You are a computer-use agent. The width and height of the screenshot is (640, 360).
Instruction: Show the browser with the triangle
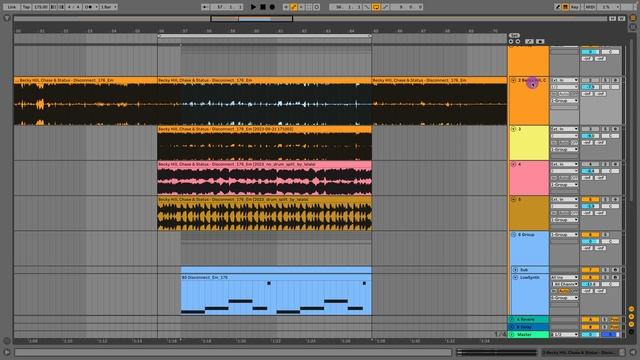point(7,18)
